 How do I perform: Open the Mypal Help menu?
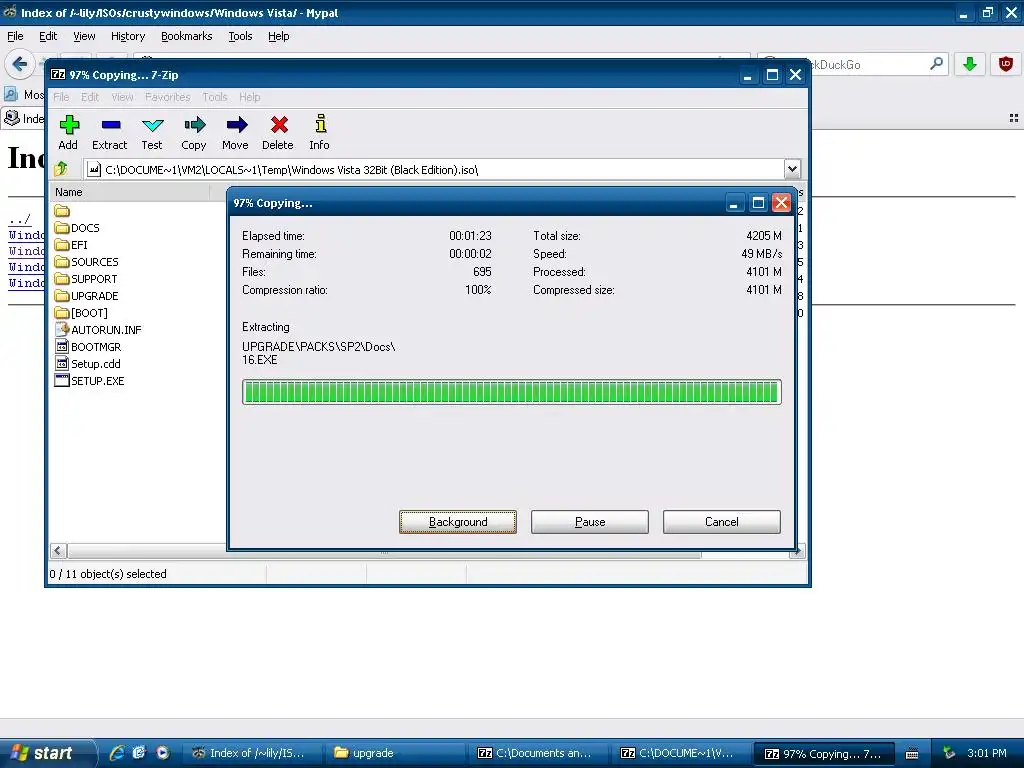point(279,36)
